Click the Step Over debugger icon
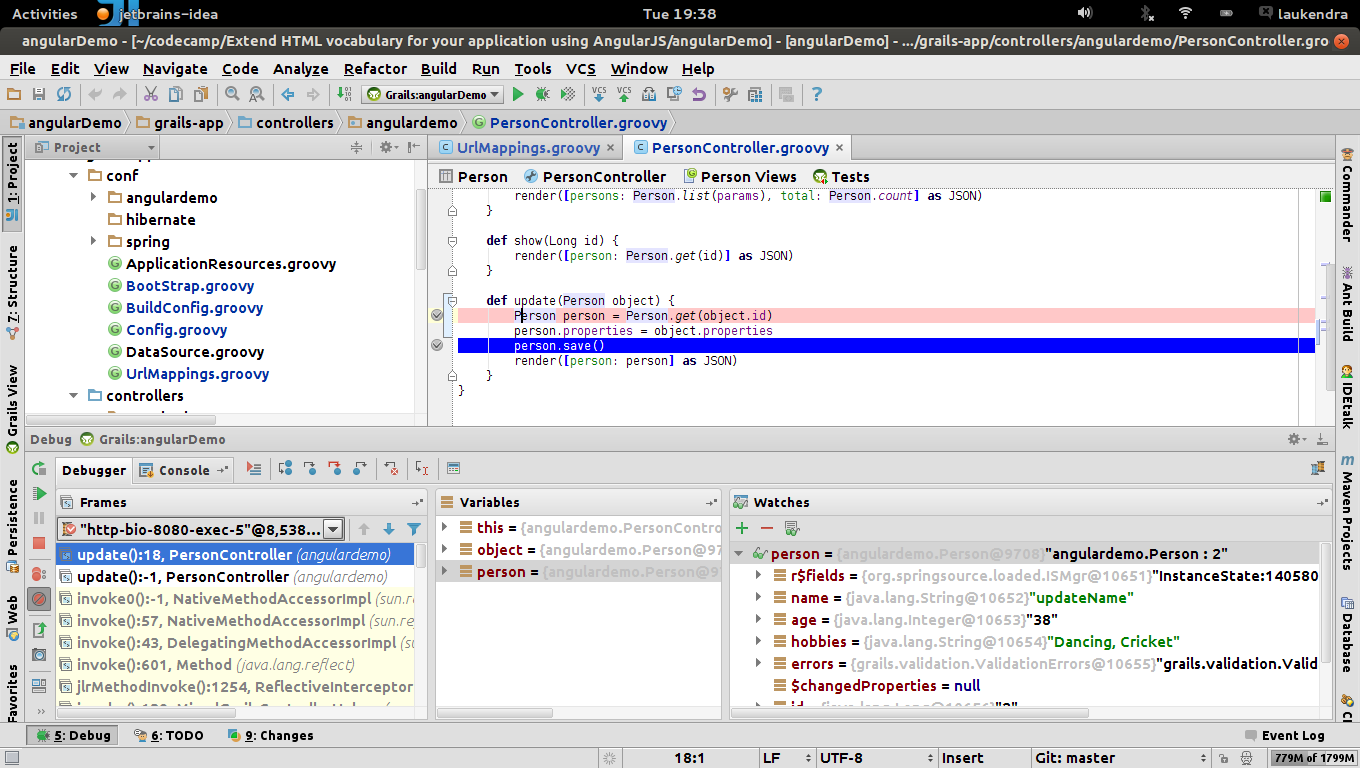Image resolution: width=1360 pixels, height=768 pixels. click(x=285, y=468)
